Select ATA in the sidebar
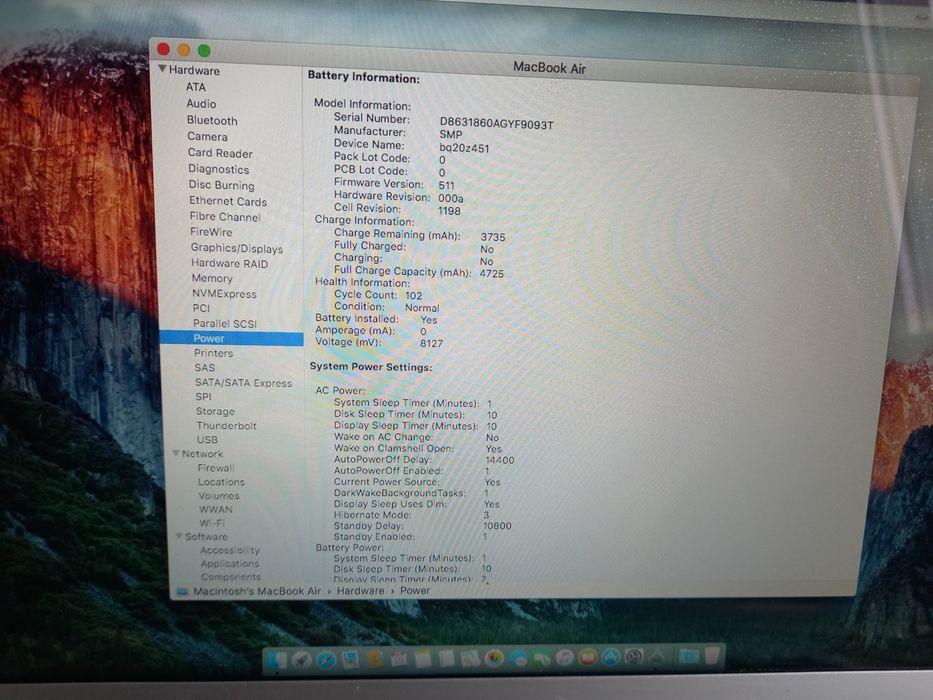Screen dimensions: 933x700 pos(196,87)
